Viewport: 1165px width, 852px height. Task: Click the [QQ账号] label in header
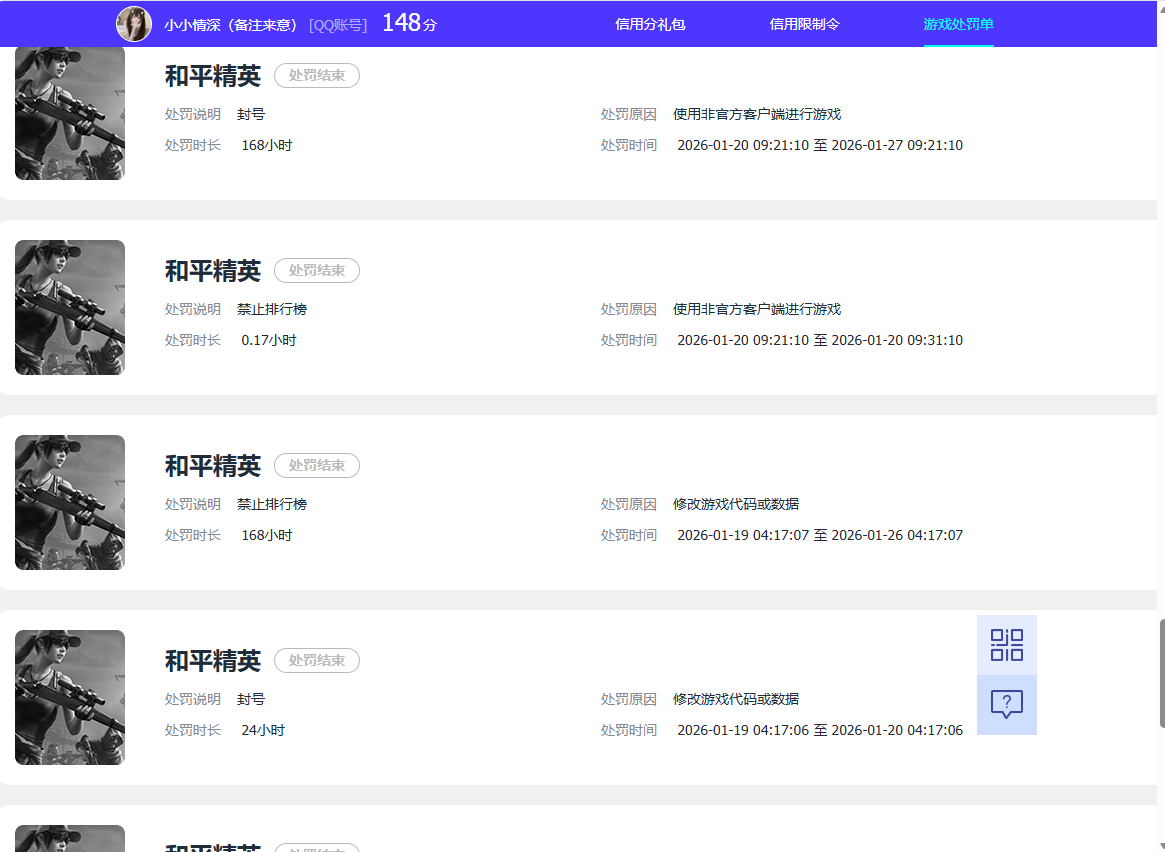[338, 25]
